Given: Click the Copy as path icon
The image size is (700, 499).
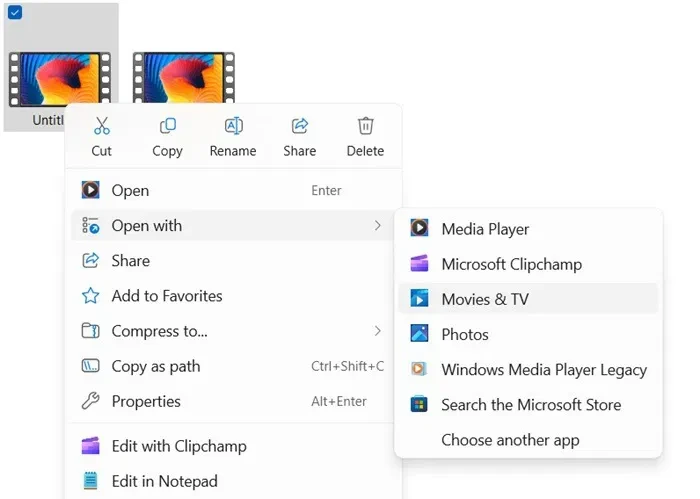Looking at the screenshot, I should 91,366.
